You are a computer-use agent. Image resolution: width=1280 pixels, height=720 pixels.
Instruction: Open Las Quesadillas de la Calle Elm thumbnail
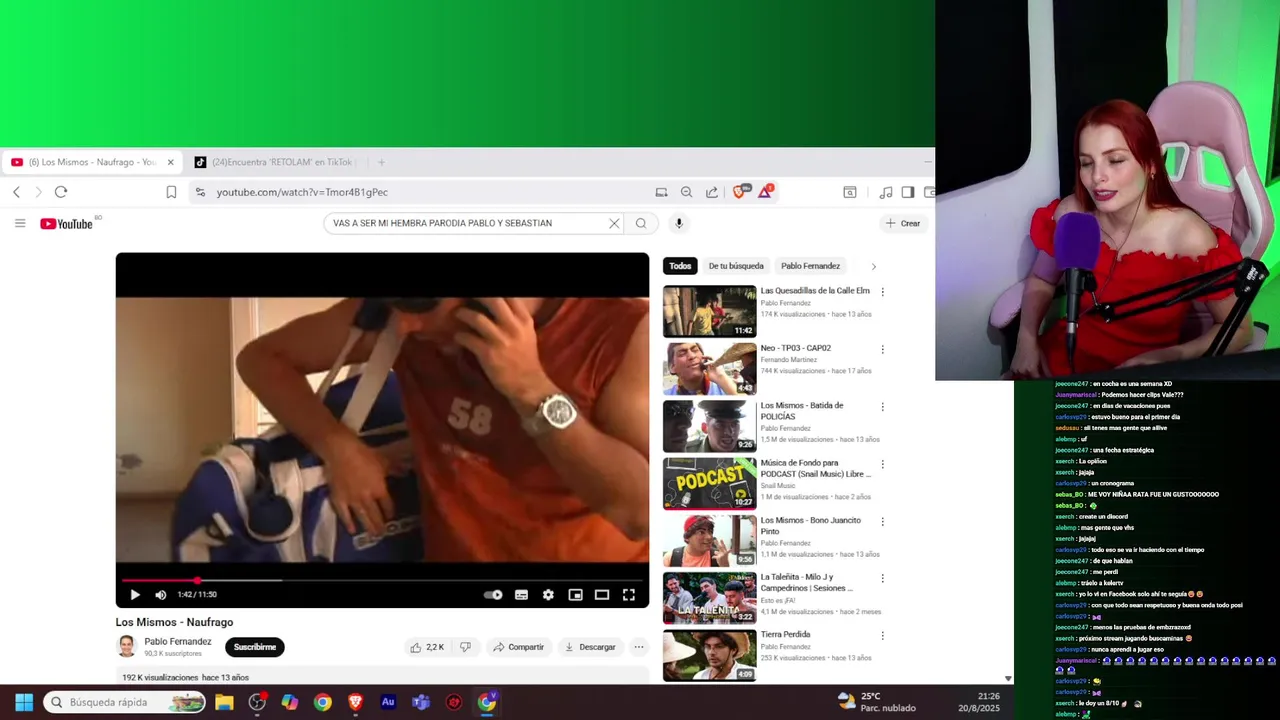710,311
